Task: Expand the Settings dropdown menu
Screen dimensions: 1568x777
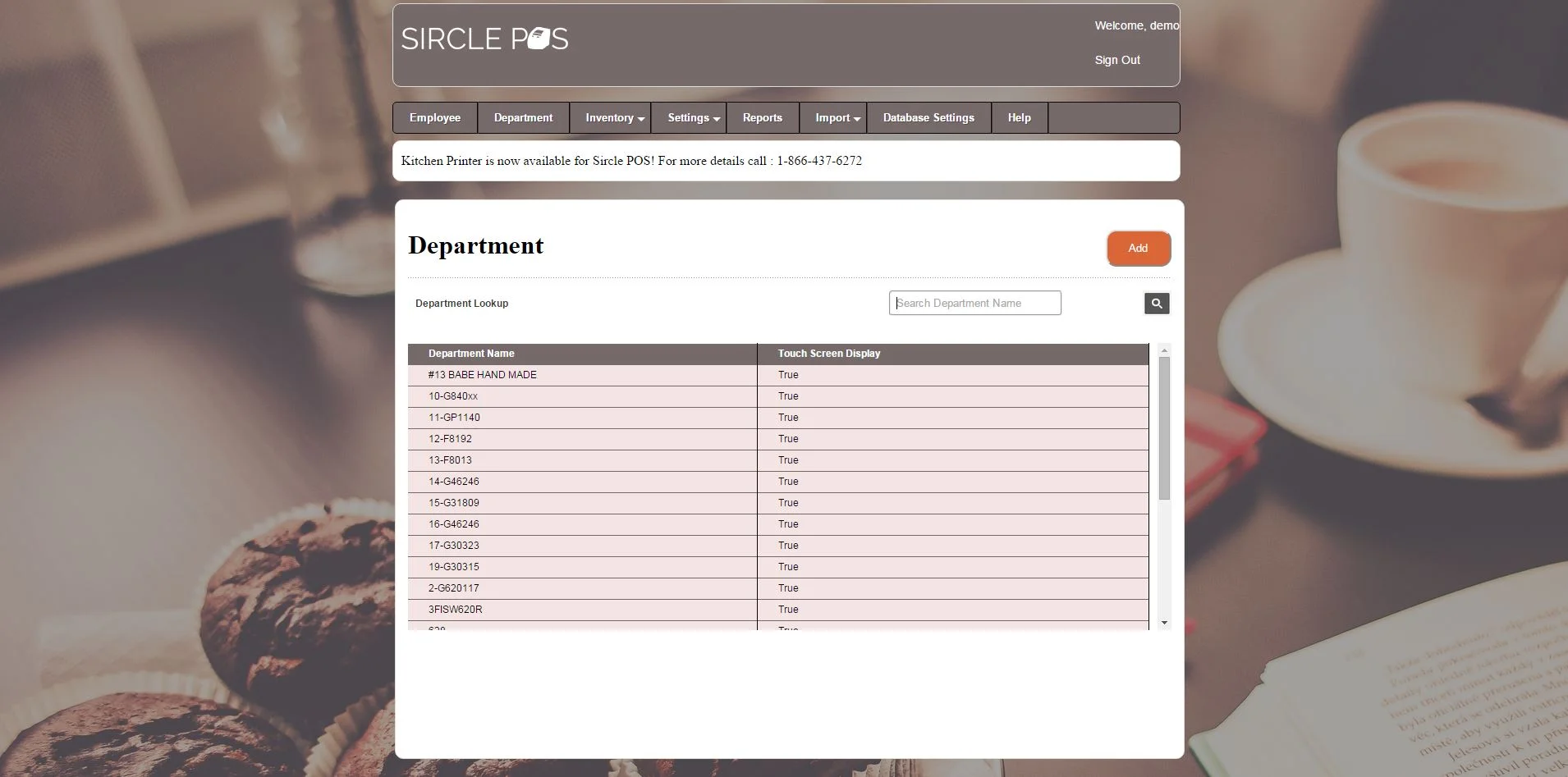Action: [x=689, y=118]
